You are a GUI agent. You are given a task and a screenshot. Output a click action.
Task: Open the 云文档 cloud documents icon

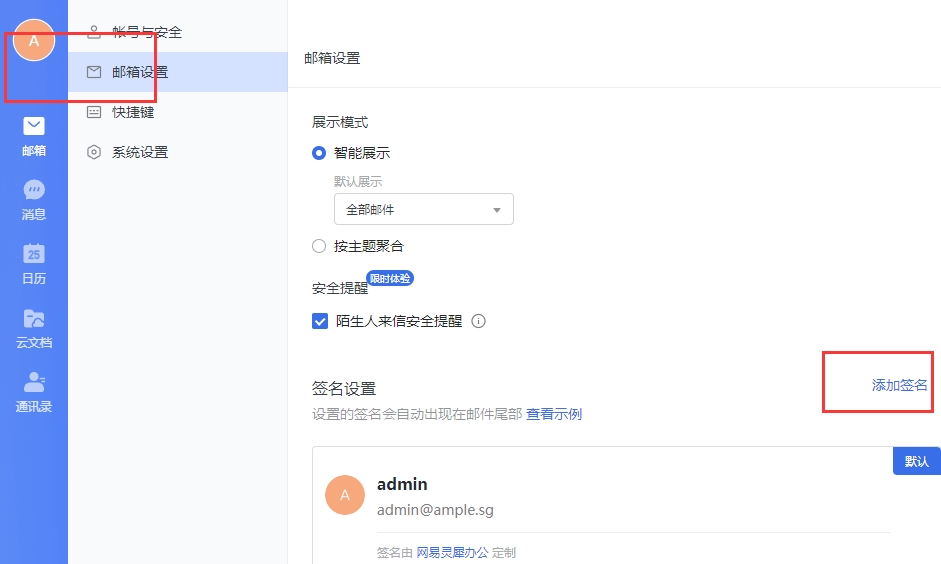click(x=34, y=319)
